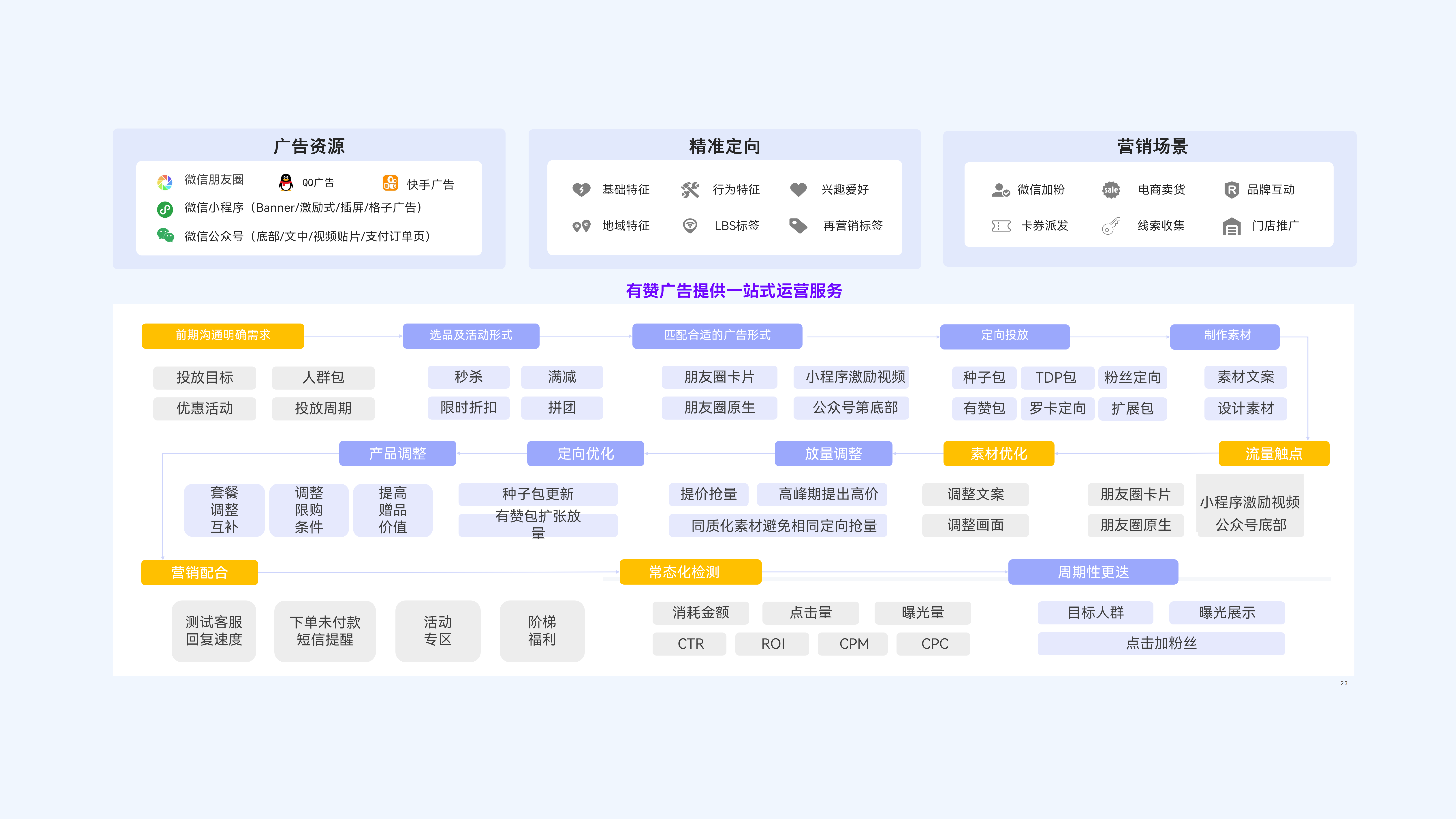
Task: Select the 高峰期提出高价 tag
Action: (822, 494)
